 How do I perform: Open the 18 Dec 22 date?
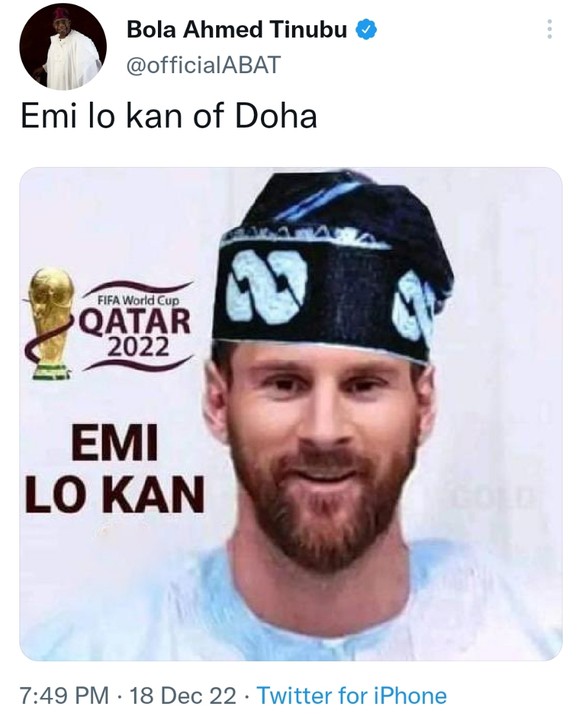click(x=183, y=695)
